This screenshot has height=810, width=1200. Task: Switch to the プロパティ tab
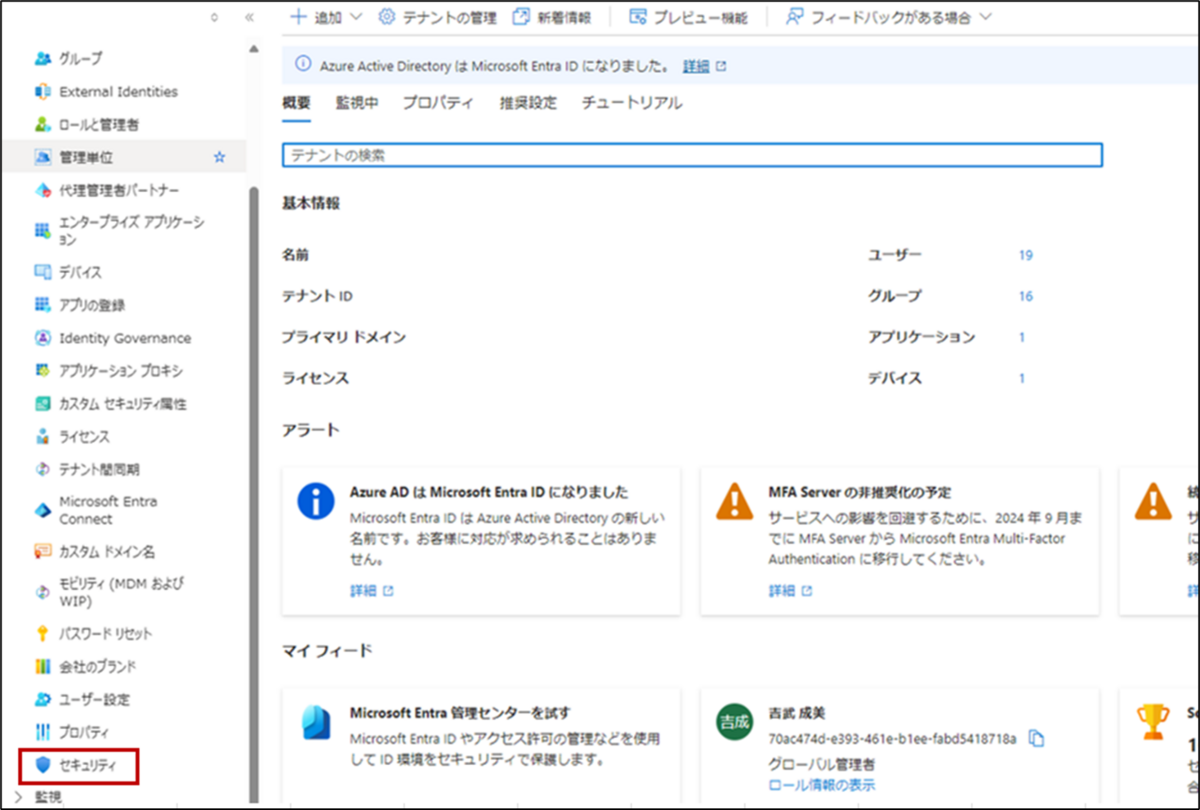438,103
